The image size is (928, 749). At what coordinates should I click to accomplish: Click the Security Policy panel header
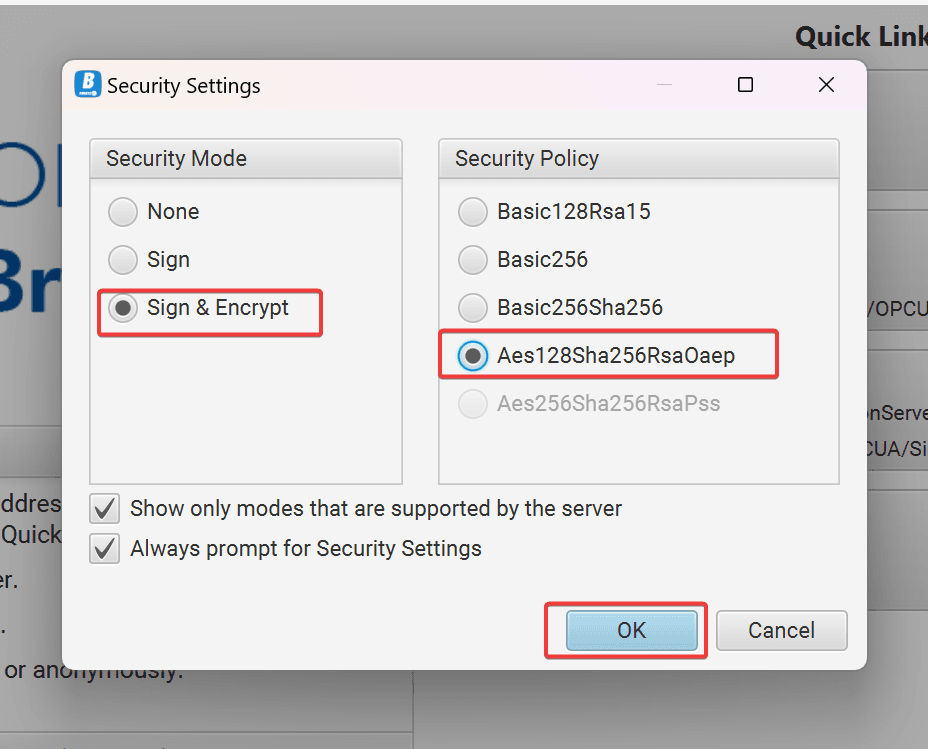[x=527, y=158]
